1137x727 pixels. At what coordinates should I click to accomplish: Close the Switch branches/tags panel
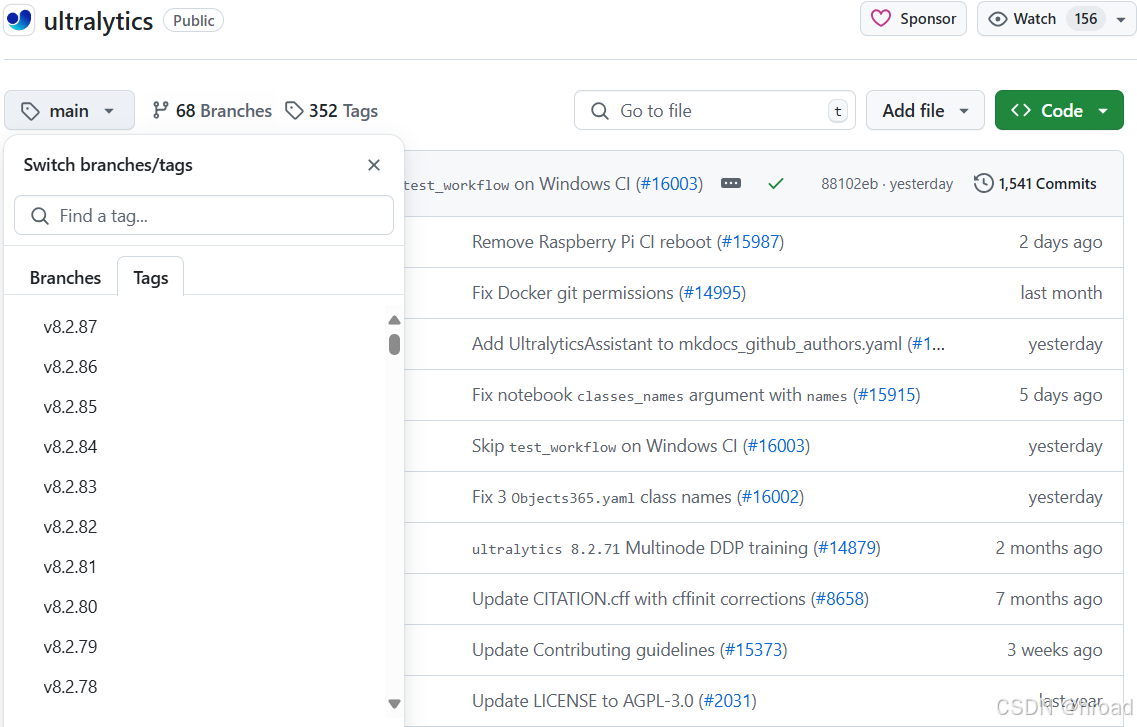pyautogui.click(x=373, y=165)
